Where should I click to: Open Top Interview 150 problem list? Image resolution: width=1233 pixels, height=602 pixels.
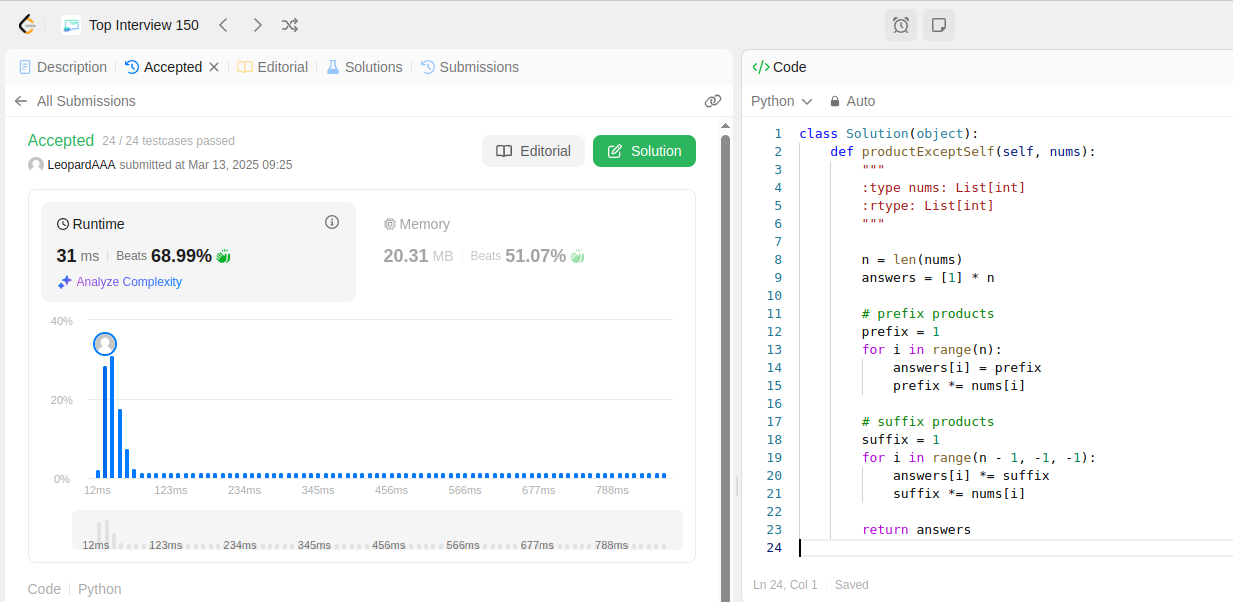click(131, 25)
